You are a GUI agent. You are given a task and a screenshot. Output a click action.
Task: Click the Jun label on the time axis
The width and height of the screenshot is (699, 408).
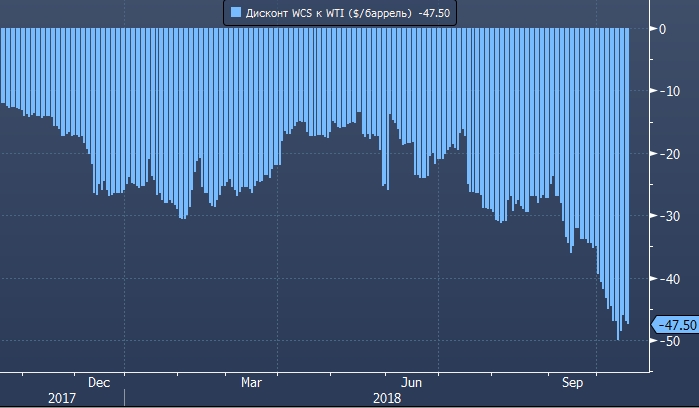point(411,382)
